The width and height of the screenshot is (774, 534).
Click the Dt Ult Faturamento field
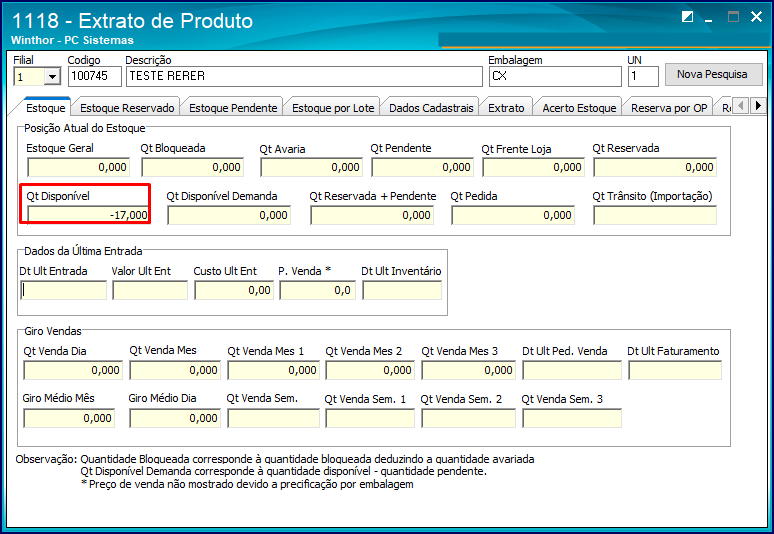coord(675,370)
